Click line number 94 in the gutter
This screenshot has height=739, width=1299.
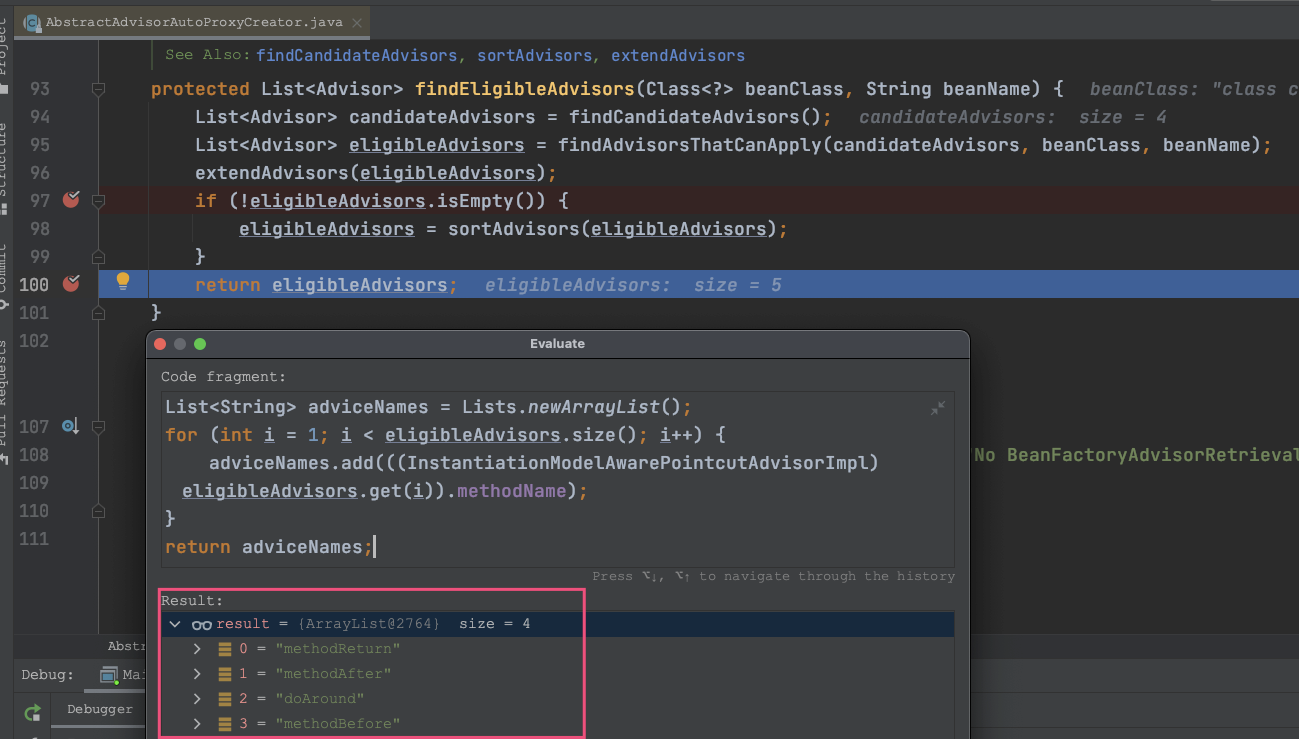40,117
